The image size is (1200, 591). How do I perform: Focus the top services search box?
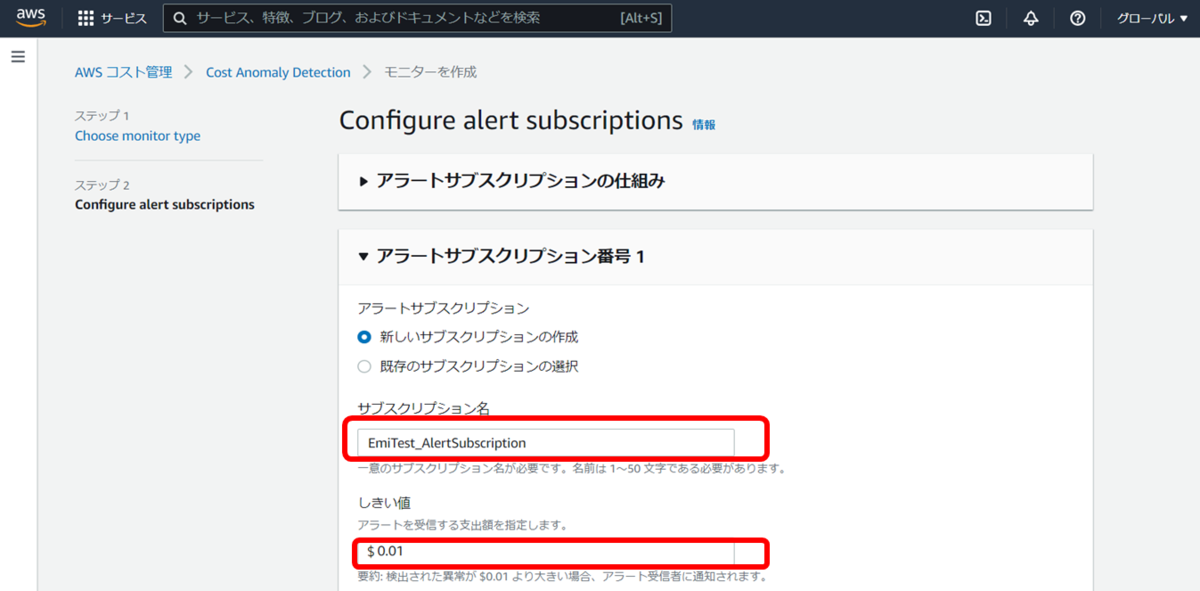tap(417, 18)
